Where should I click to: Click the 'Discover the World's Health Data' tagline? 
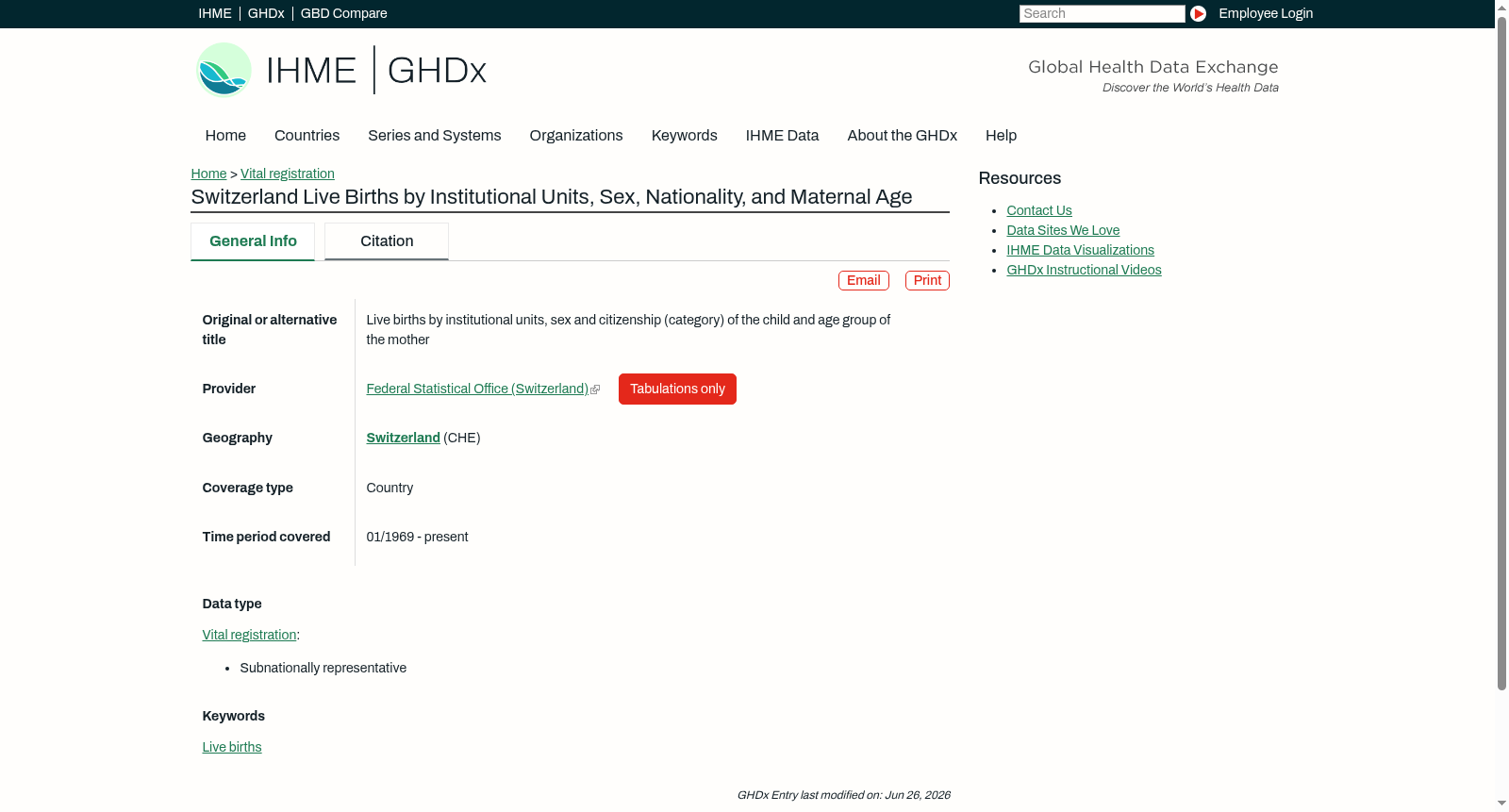pyautogui.click(x=1190, y=88)
